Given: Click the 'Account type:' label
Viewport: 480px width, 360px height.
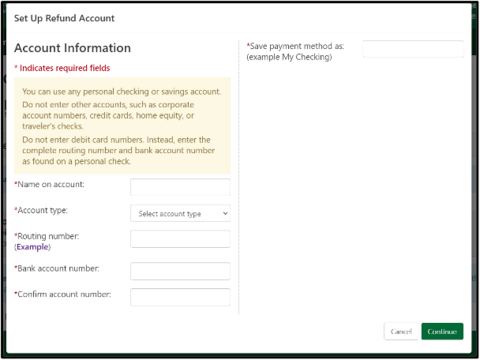Looking at the screenshot, I should (x=41, y=210).
